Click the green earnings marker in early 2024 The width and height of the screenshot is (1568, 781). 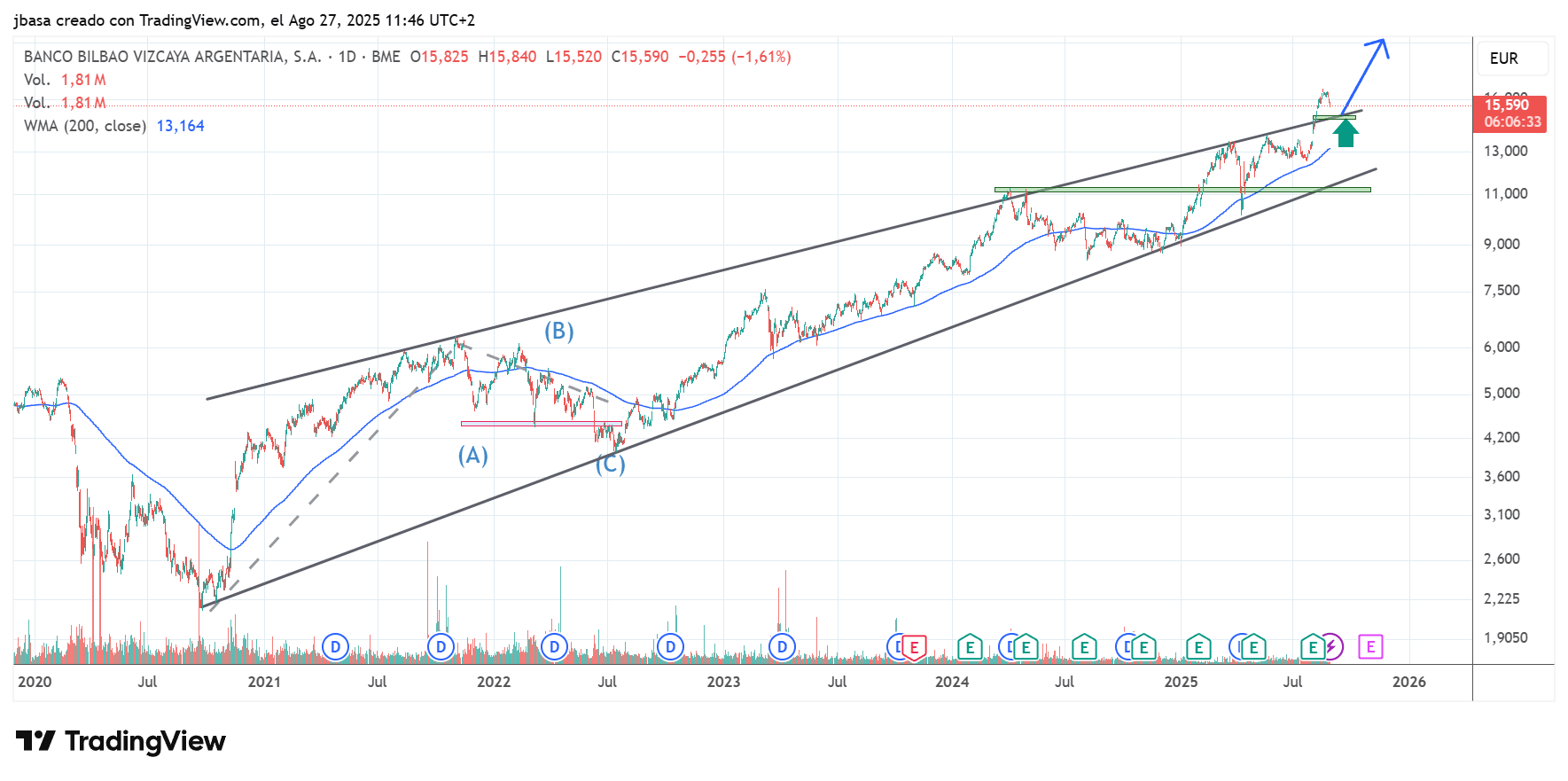click(x=970, y=648)
